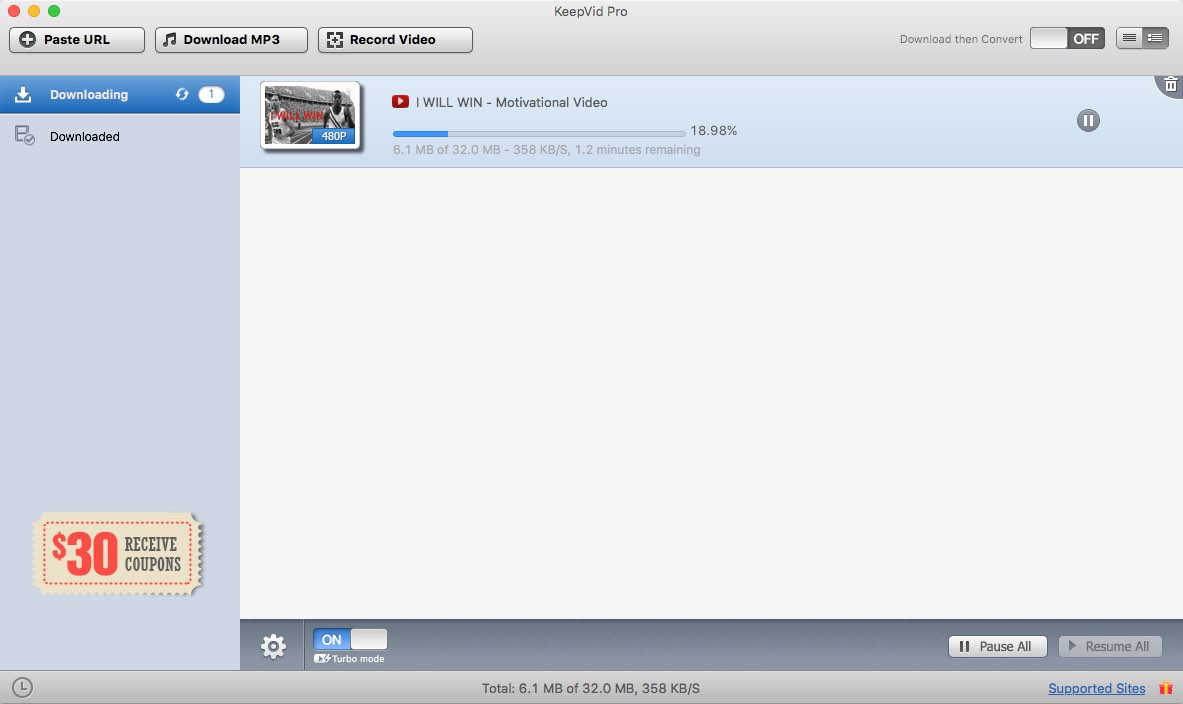Click the Resume All button
This screenshot has height=704, width=1183.
[x=1110, y=647]
